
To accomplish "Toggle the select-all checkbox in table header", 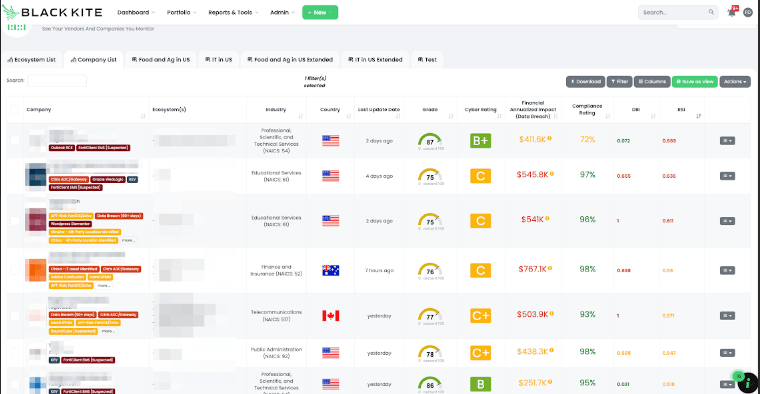I will tap(15, 109).
